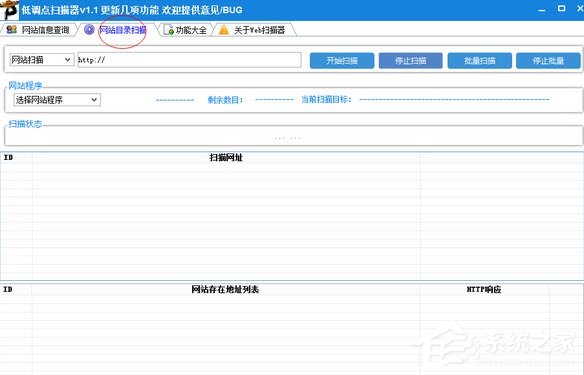This screenshot has height=375, width=584.
Task: Expand the 网站扫描 mode dropdown
Action: [x=41, y=60]
